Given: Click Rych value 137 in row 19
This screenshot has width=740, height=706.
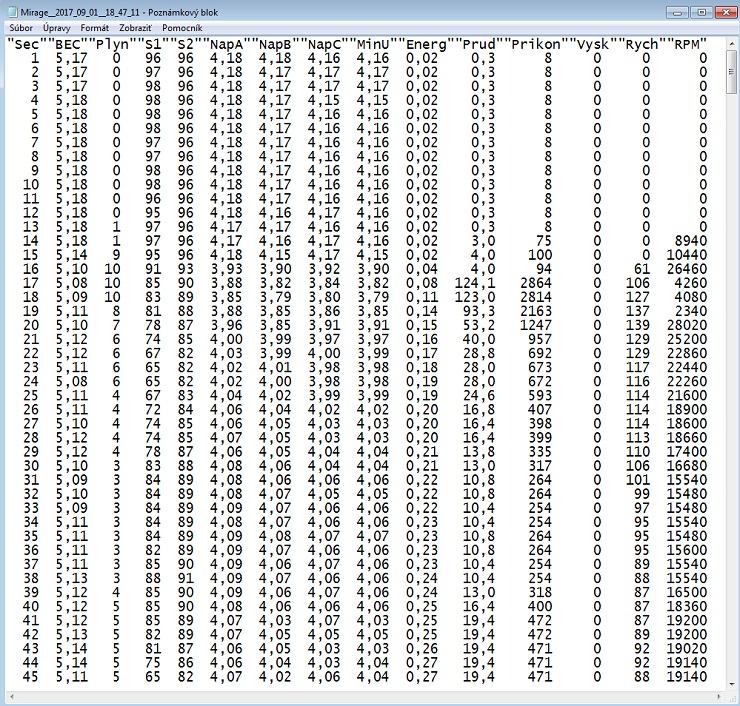Looking at the screenshot, I should [638, 311].
